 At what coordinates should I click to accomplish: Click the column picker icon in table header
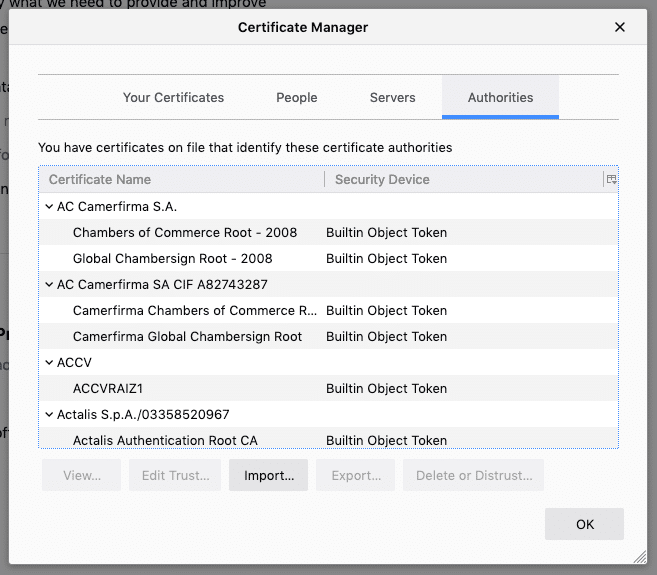click(x=610, y=179)
